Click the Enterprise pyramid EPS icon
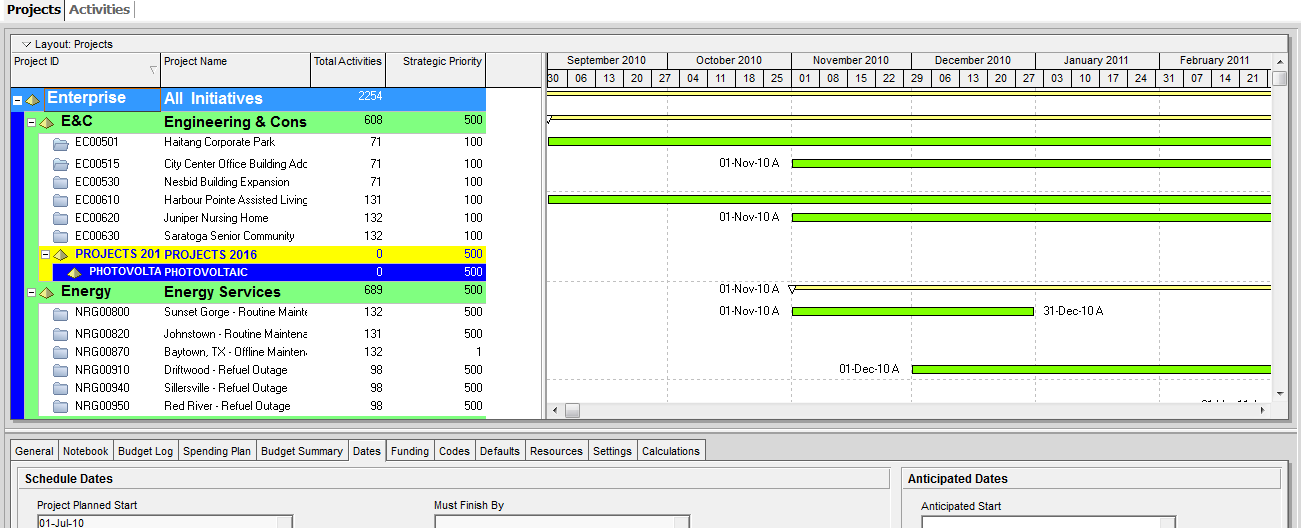 pyautogui.click(x=32, y=100)
